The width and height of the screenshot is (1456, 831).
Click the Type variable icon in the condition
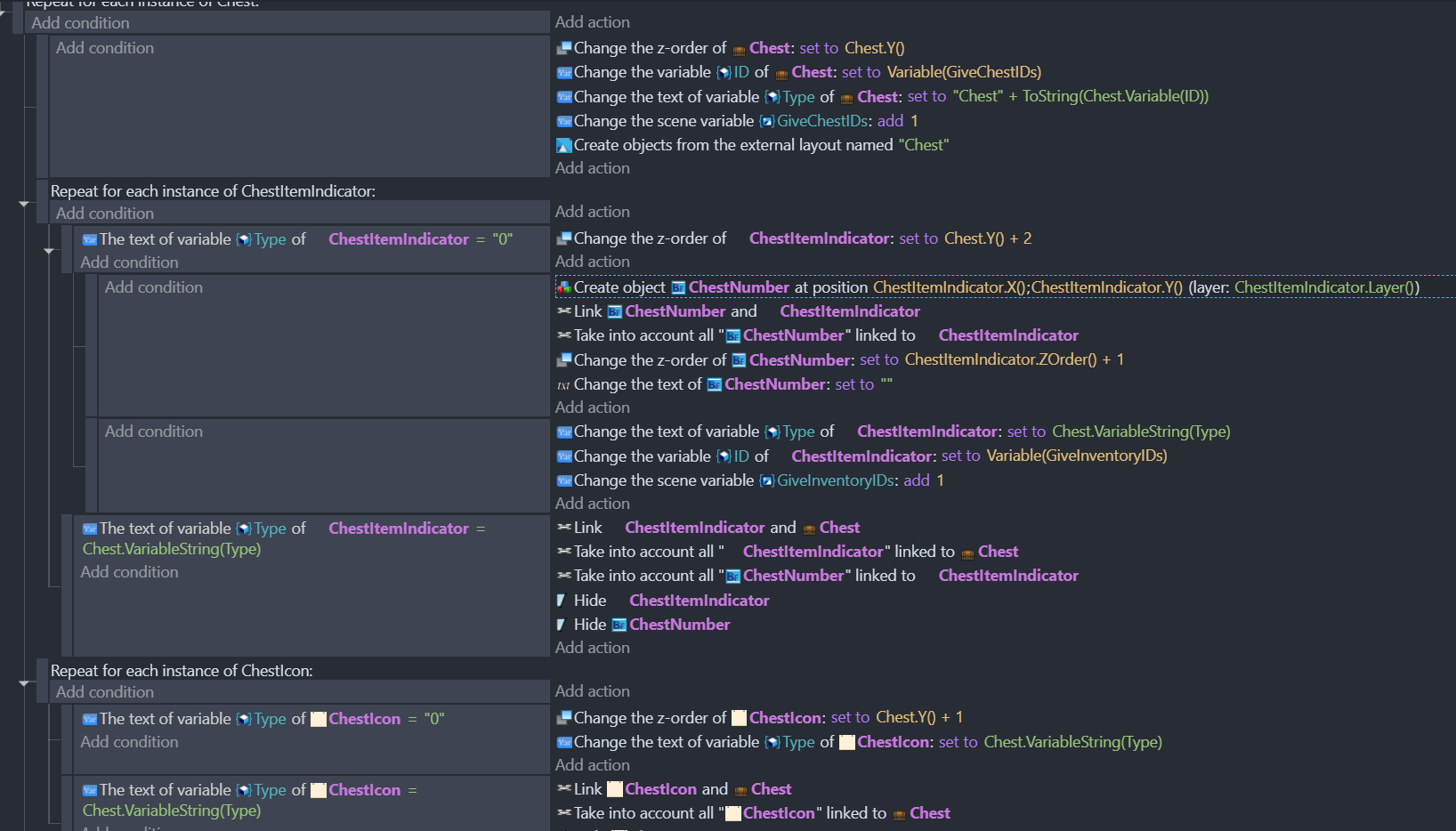[243, 238]
